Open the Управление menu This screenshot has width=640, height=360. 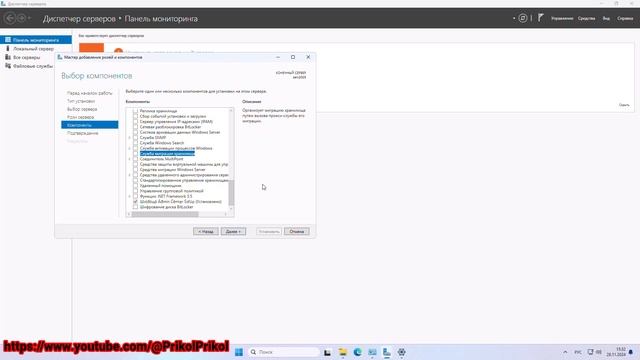pyautogui.click(x=562, y=18)
